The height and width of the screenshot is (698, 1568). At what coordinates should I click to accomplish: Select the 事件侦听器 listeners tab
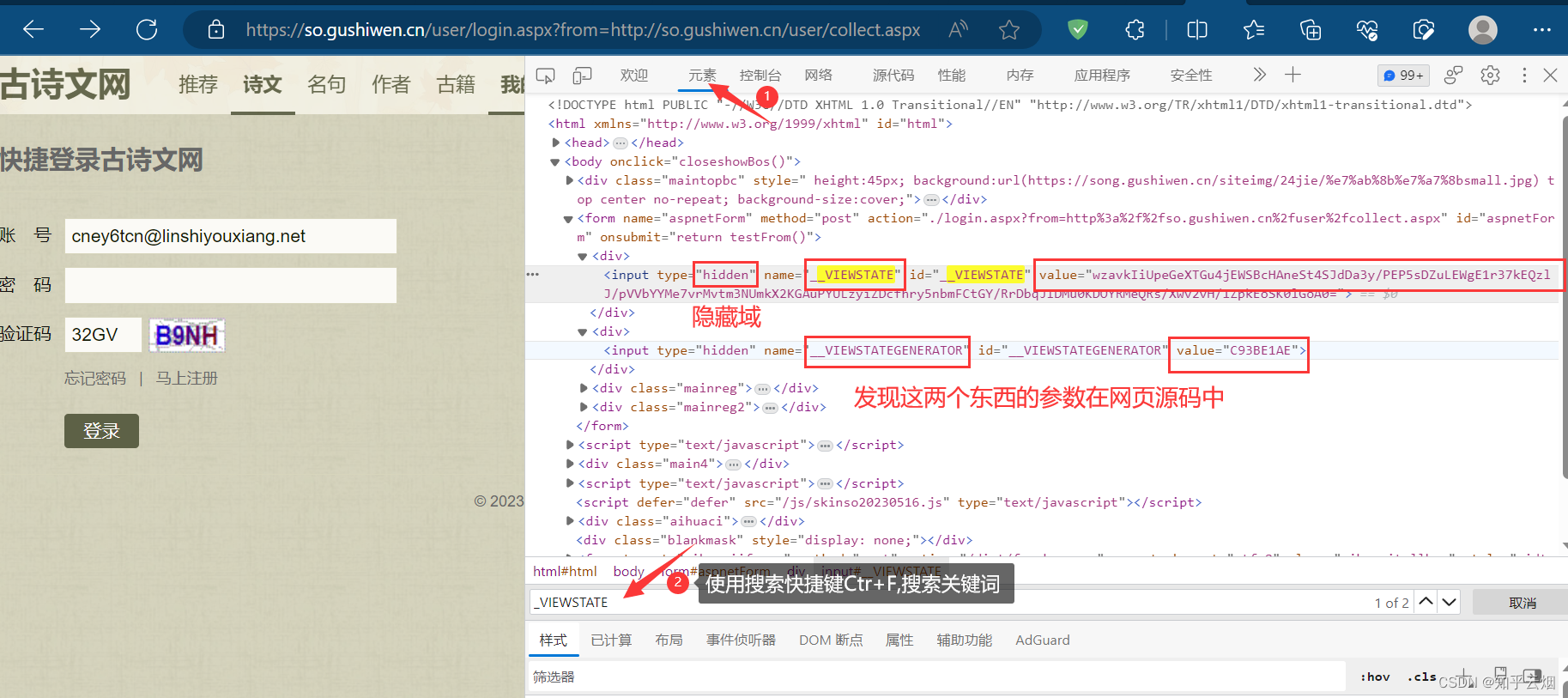click(741, 640)
